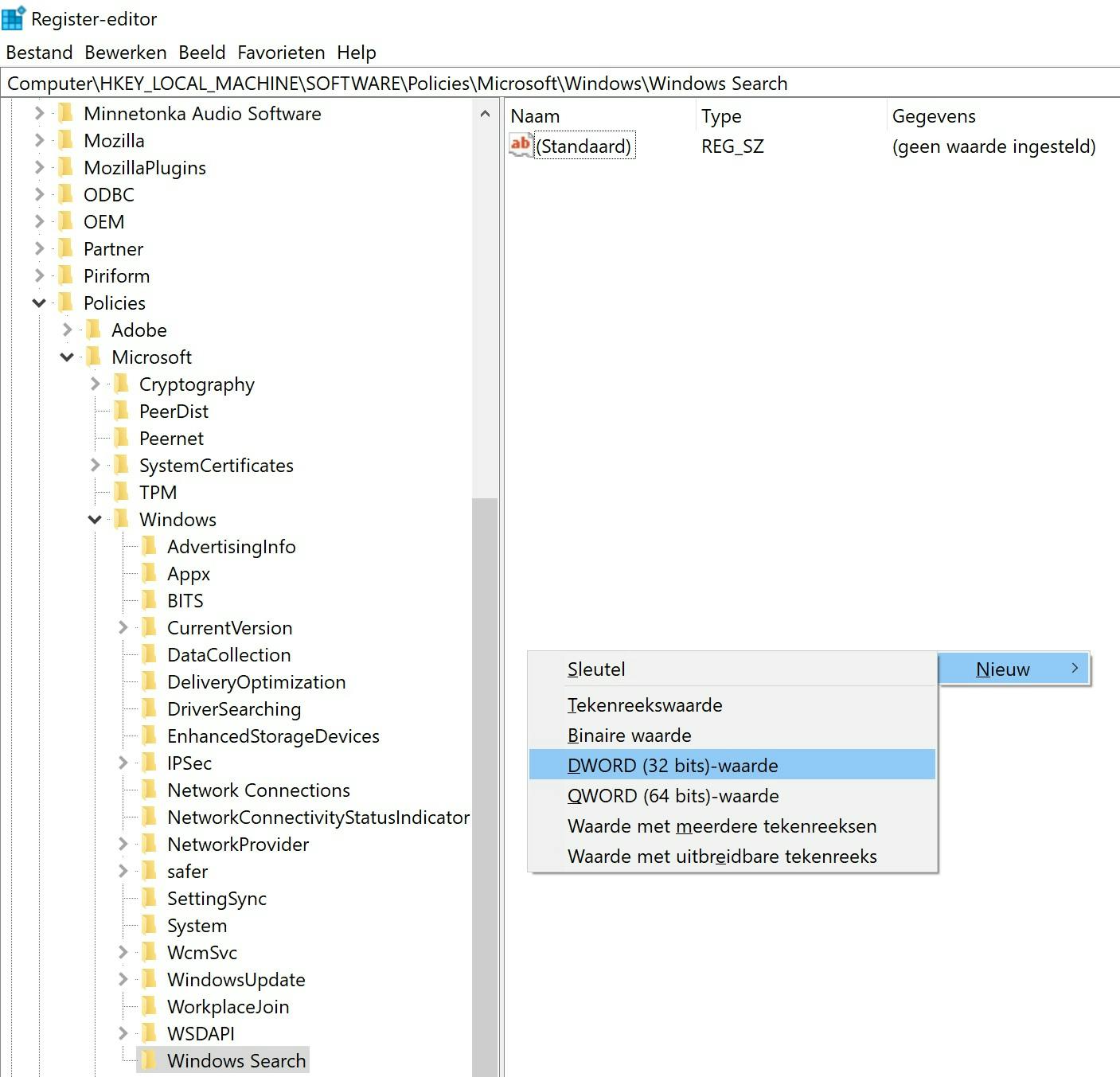Select the NetworkConnectivityStatusIndicator key
Viewport: 1120px width, 1077px height.
(x=318, y=817)
